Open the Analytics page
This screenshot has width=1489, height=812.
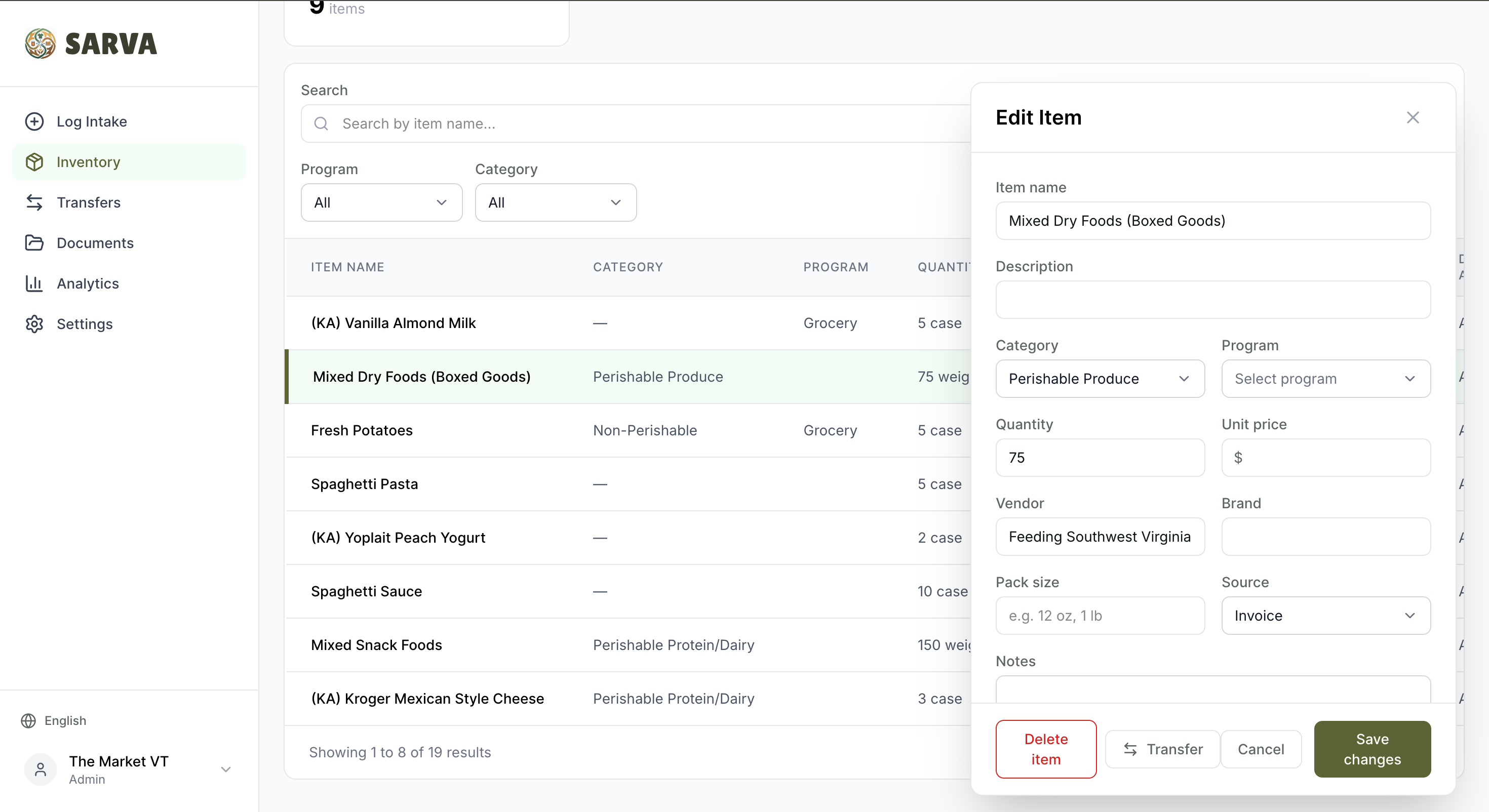88,283
